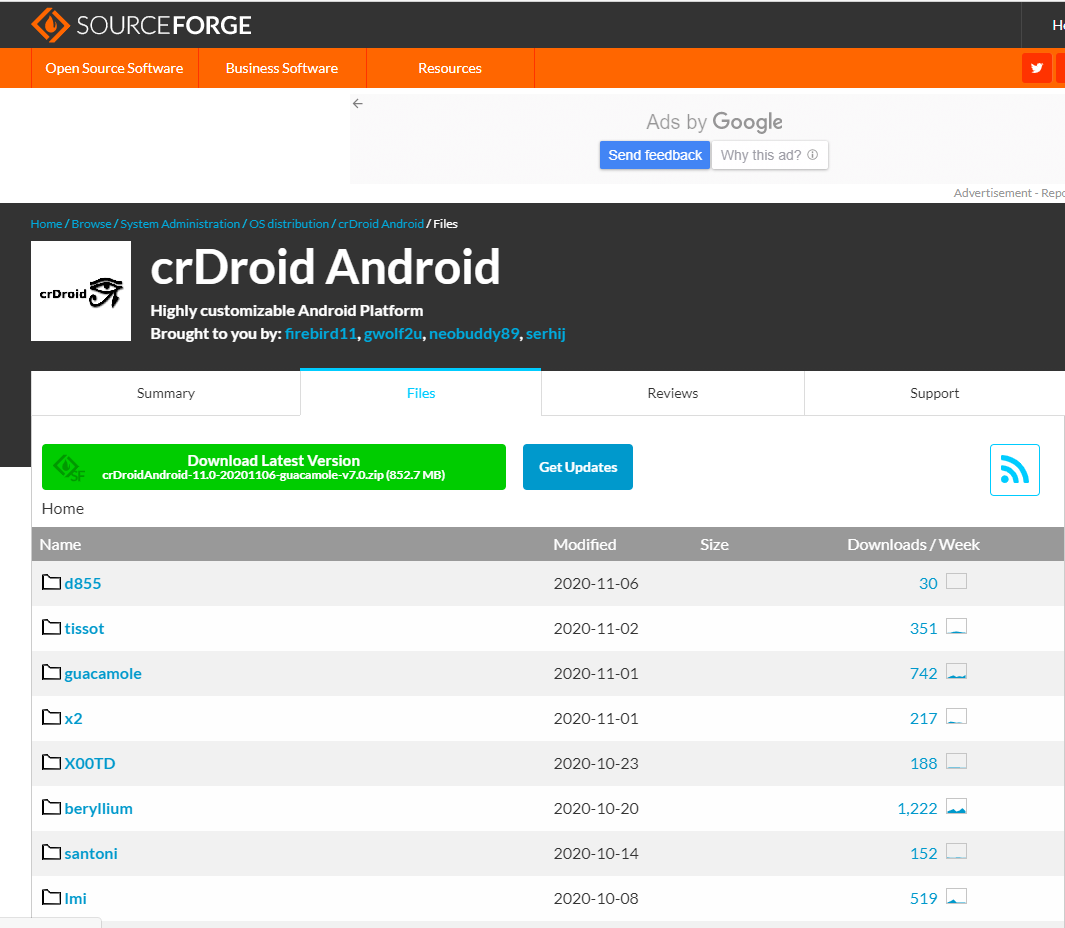Open the Twitter share icon
Viewport: 1065px width, 928px height.
click(x=1036, y=68)
